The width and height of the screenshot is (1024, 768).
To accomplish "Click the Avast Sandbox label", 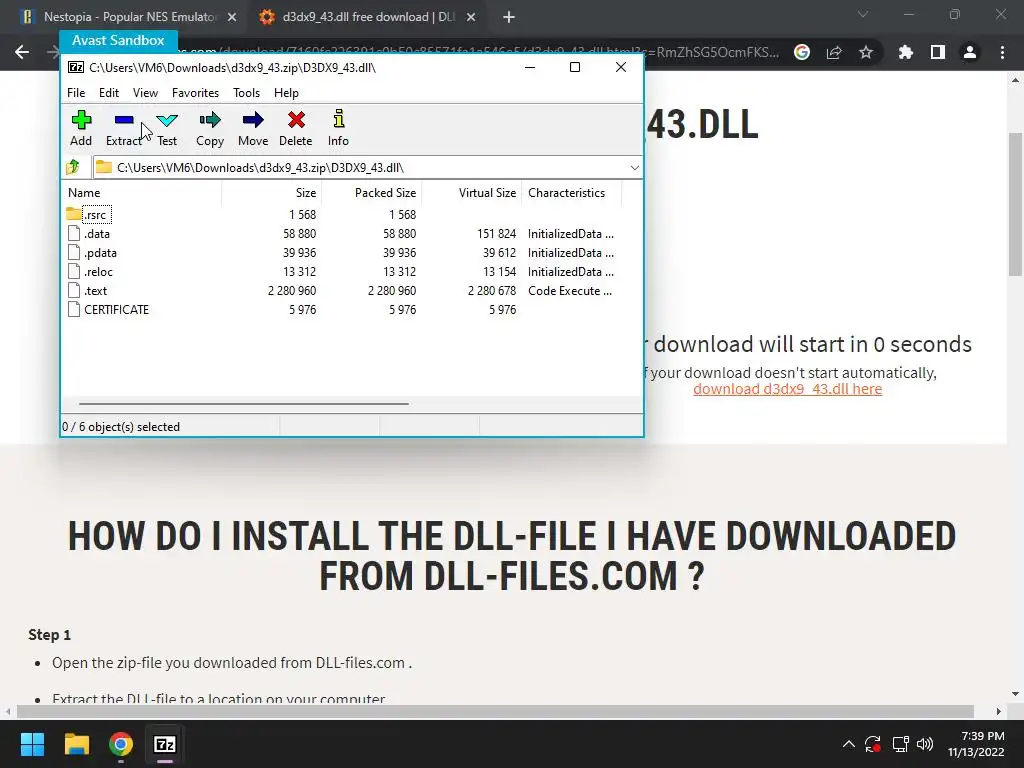I will (x=118, y=40).
